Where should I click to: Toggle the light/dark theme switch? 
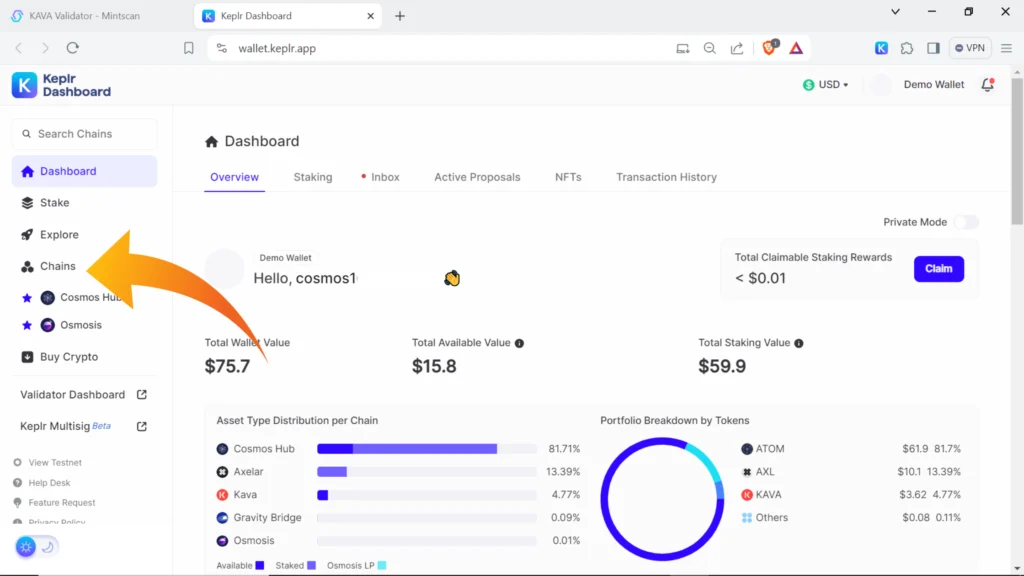click(x=37, y=547)
